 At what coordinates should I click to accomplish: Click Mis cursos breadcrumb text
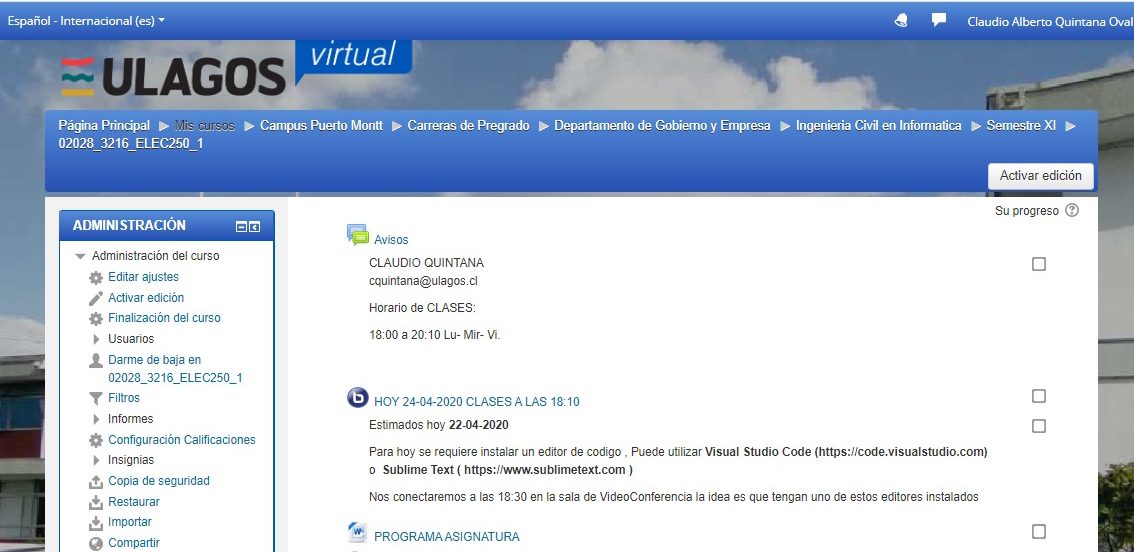205,125
